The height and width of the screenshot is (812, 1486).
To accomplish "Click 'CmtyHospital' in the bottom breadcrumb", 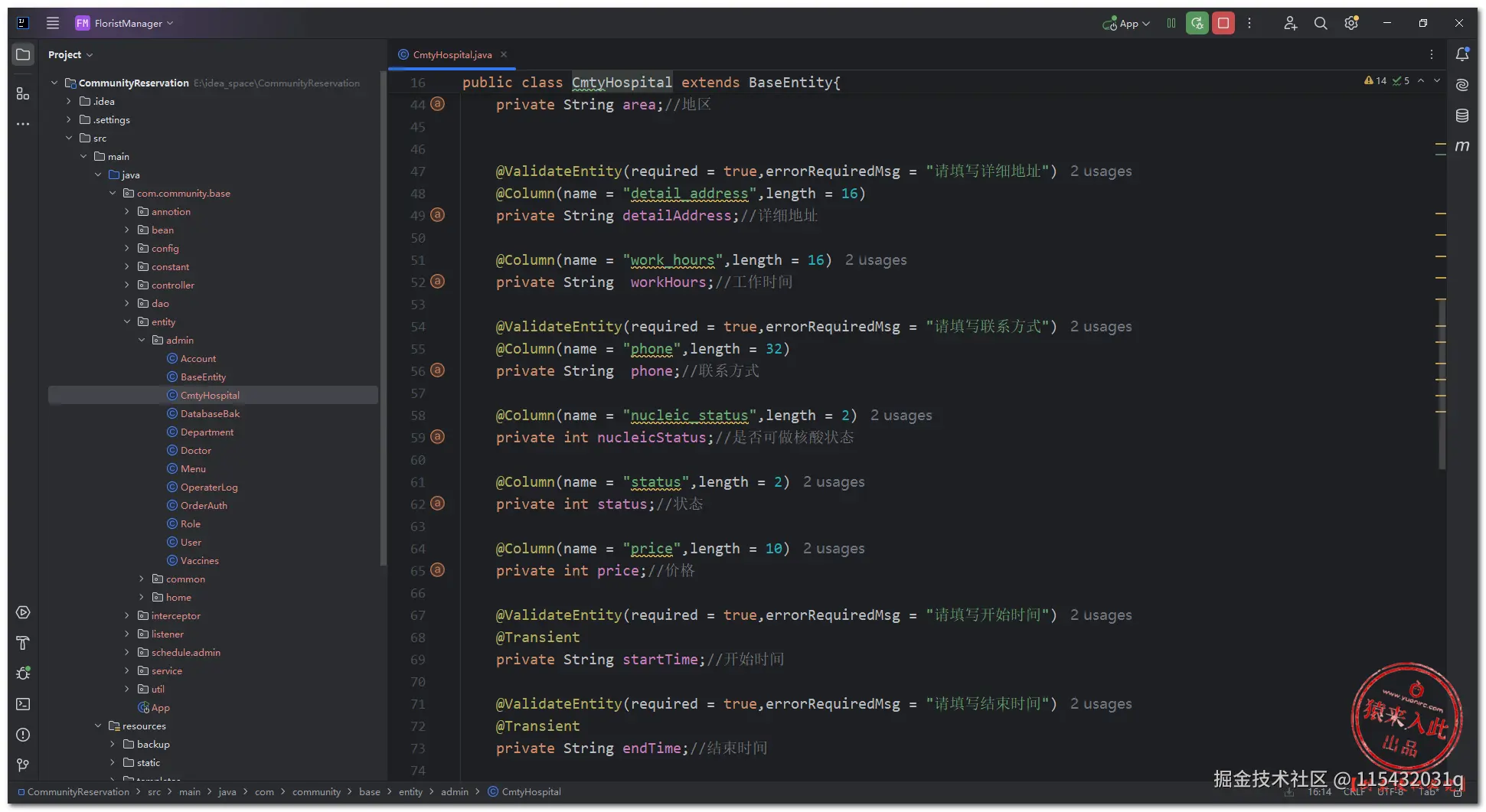I will (x=531, y=792).
